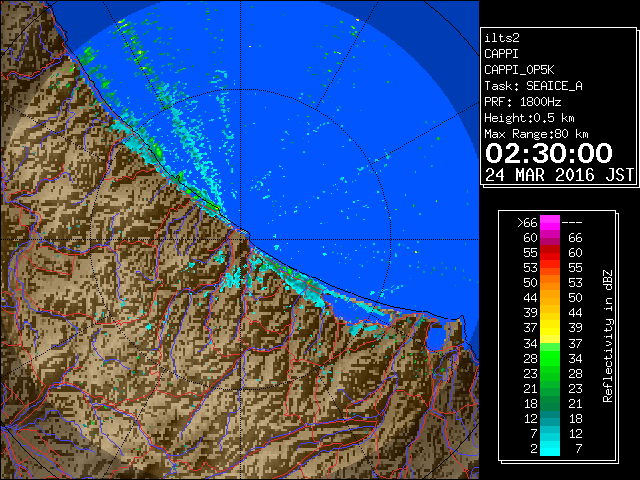Screen dimensions: 640x480
Task: Click the radar site name "ilts2"
Action: coord(502,38)
